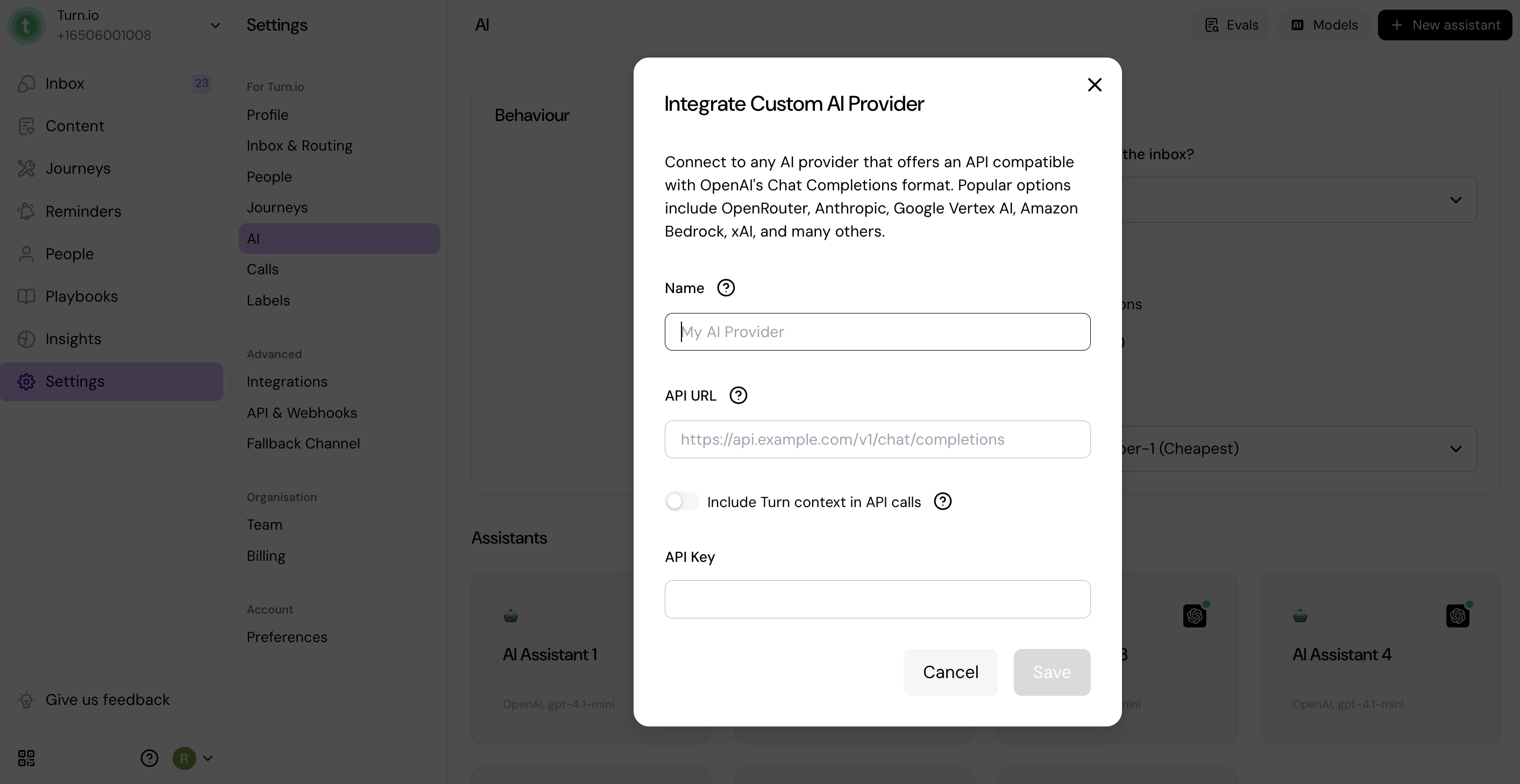
Task: Toggle Include Turn context in API calls
Action: [x=681, y=502]
